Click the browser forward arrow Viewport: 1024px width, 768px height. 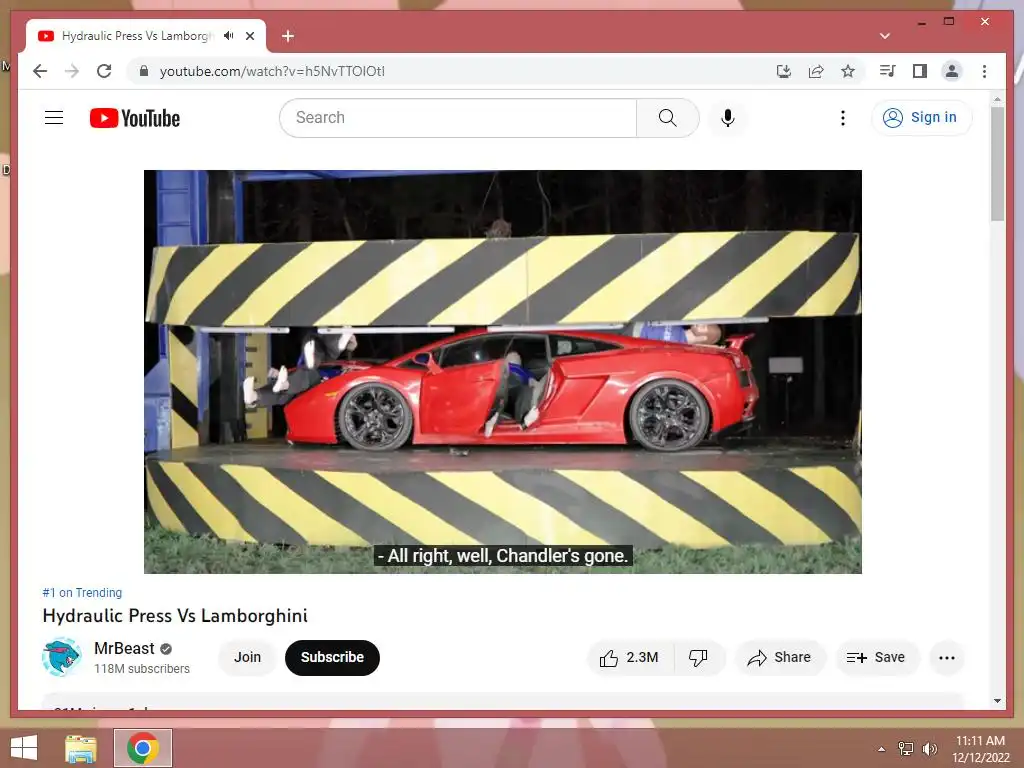[72, 71]
